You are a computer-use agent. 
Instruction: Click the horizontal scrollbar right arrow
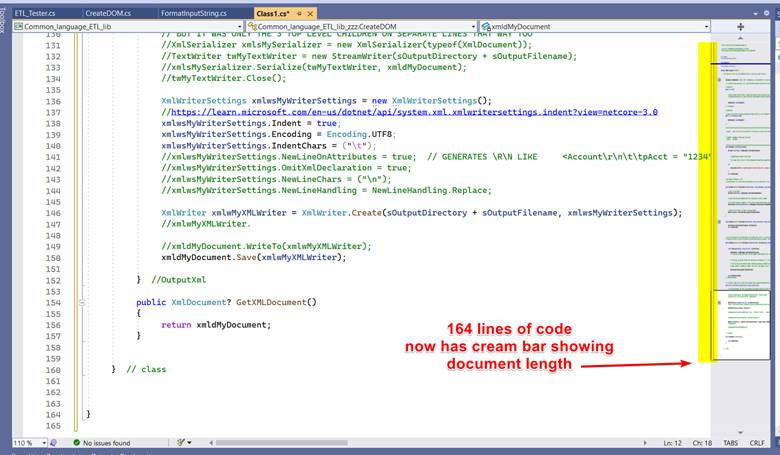click(645, 443)
